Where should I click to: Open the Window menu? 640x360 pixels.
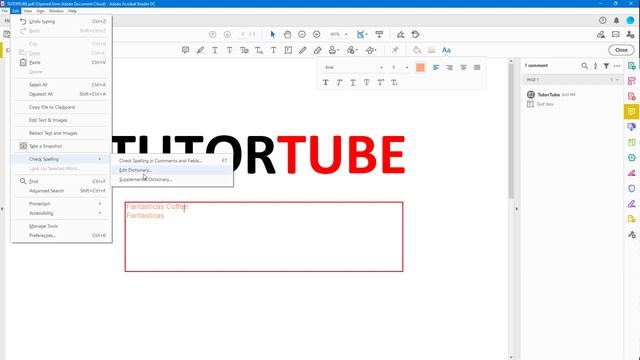click(56, 11)
